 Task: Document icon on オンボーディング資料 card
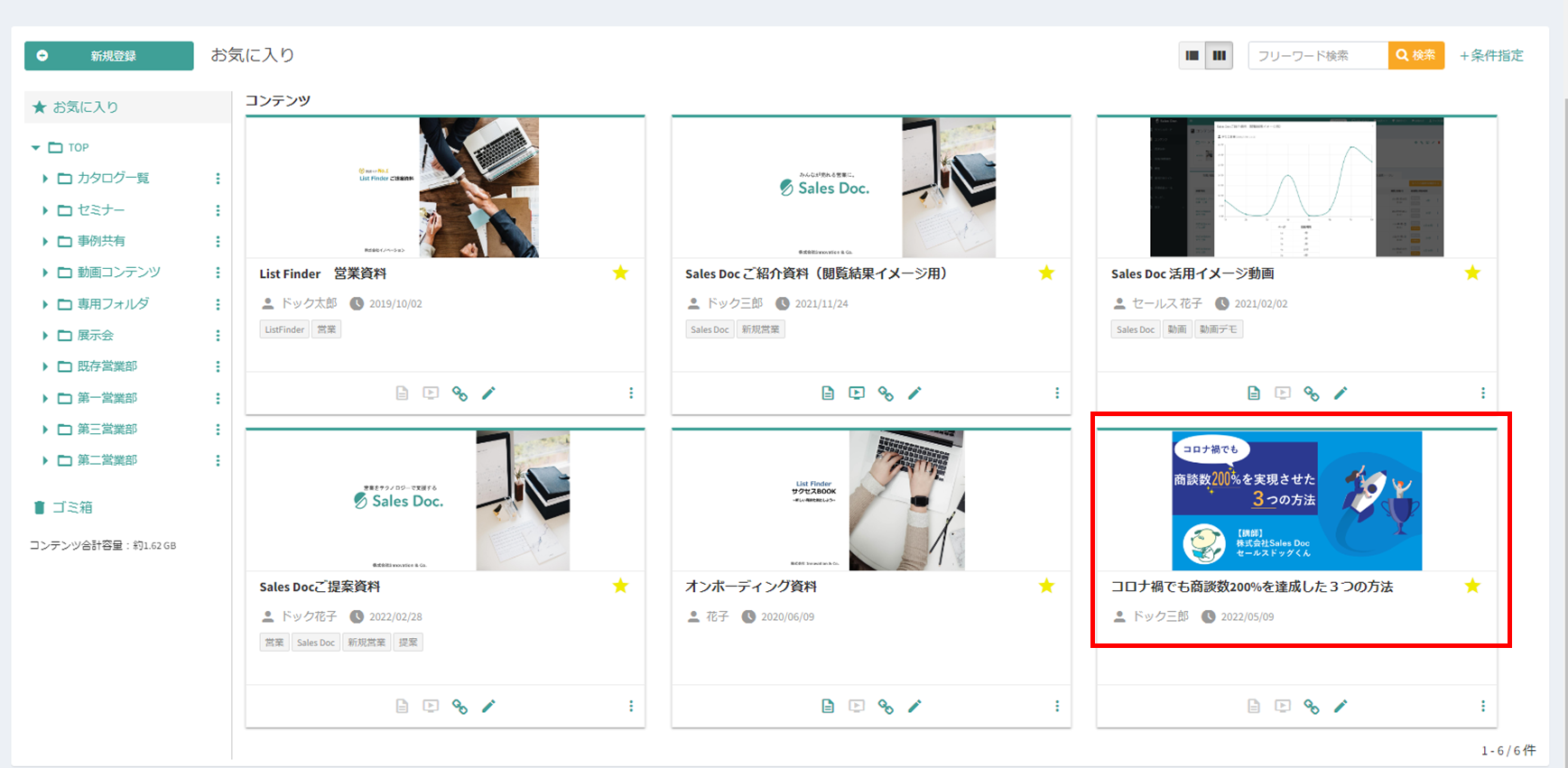tap(828, 707)
